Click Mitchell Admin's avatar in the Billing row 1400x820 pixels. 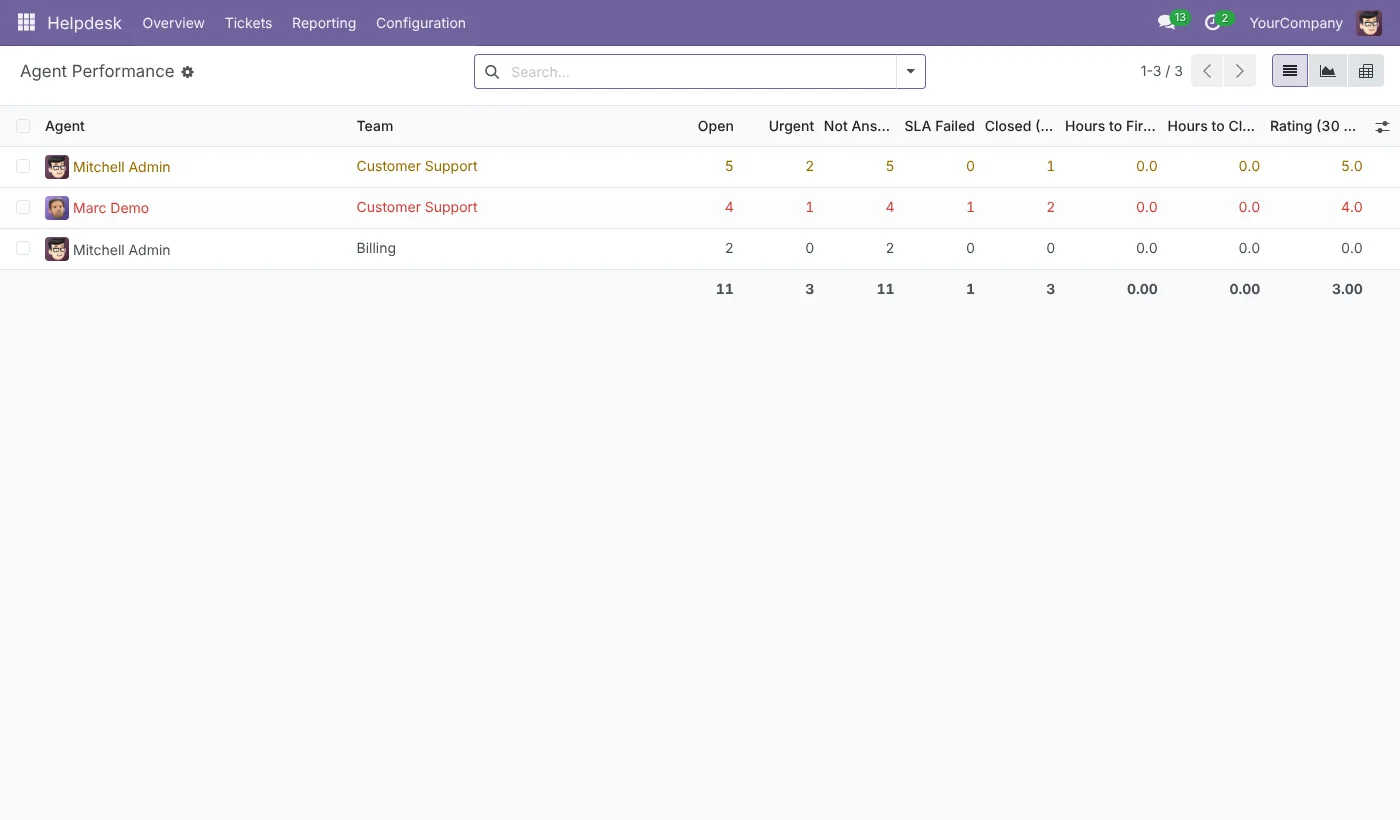tap(57, 249)
